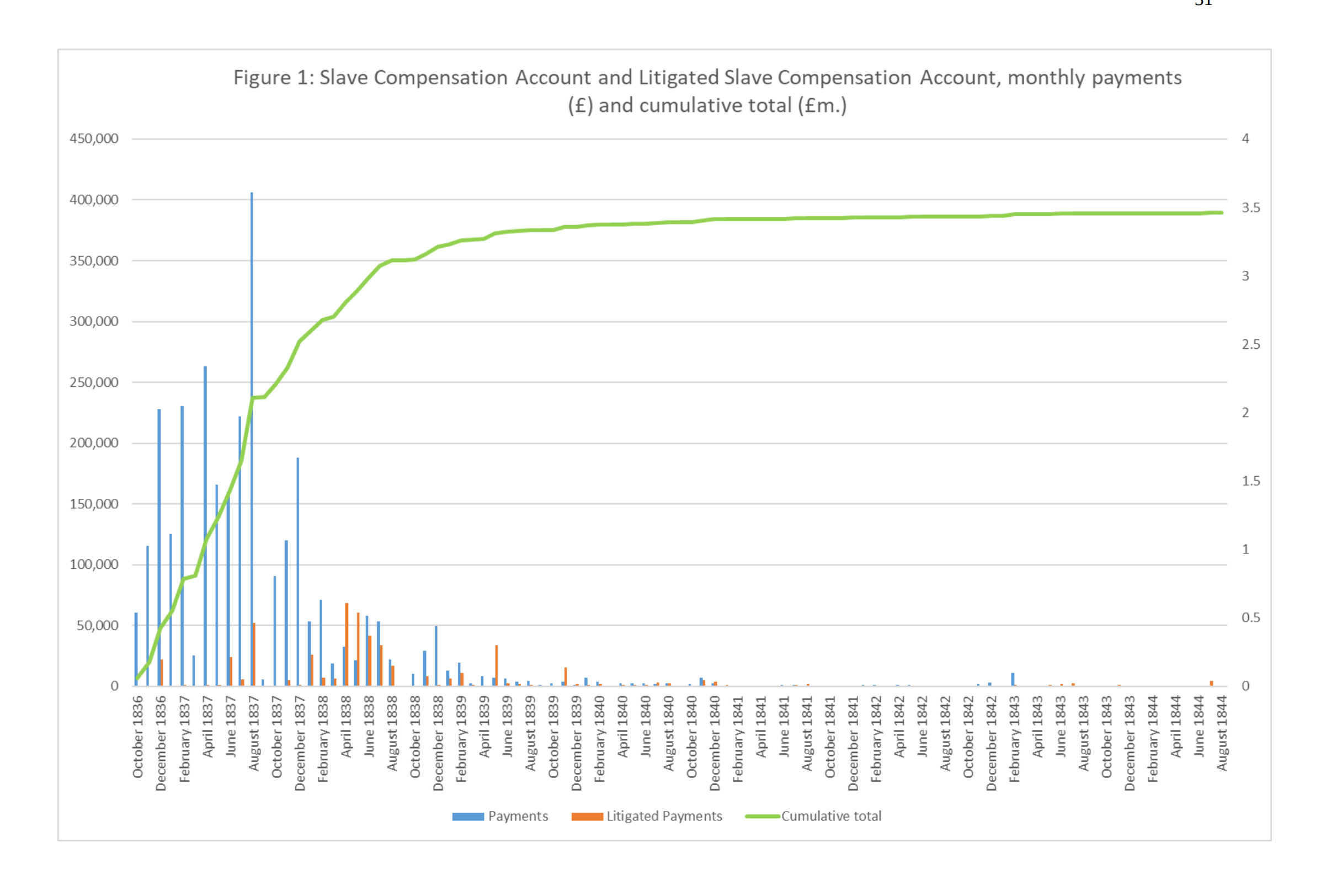
Task: Select the Cumulative total legend label
Action: pyautogui.click(x=830, y=816)
